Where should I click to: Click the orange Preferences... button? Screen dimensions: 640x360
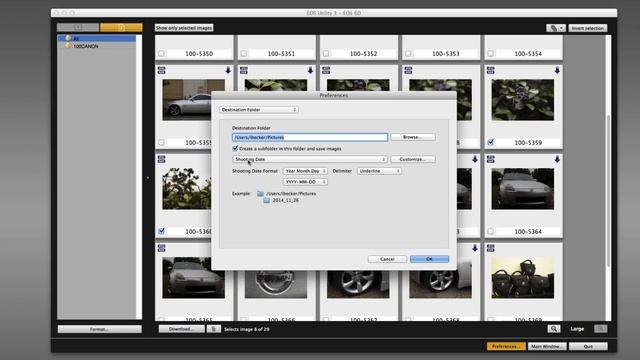[506, 346]
